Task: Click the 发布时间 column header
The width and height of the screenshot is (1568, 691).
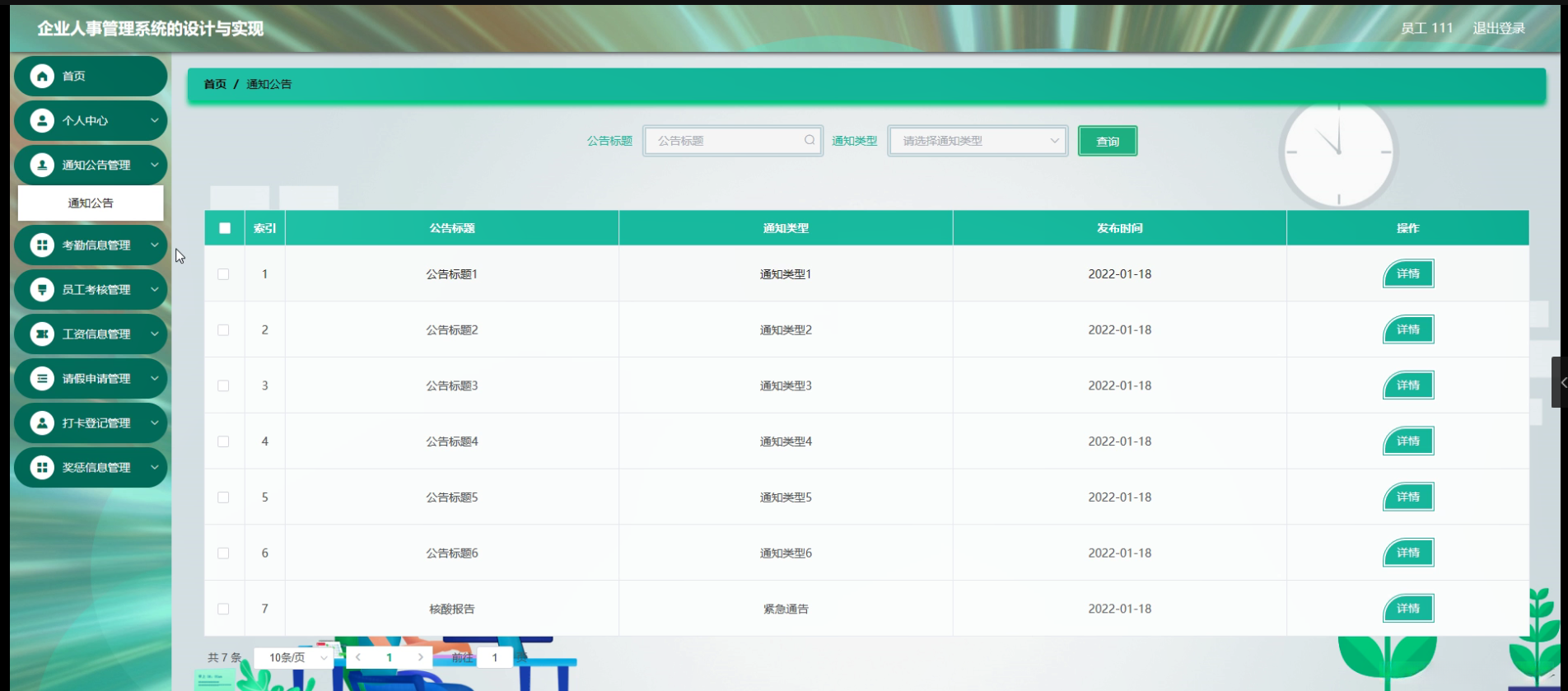Action: pos(1120,228)
